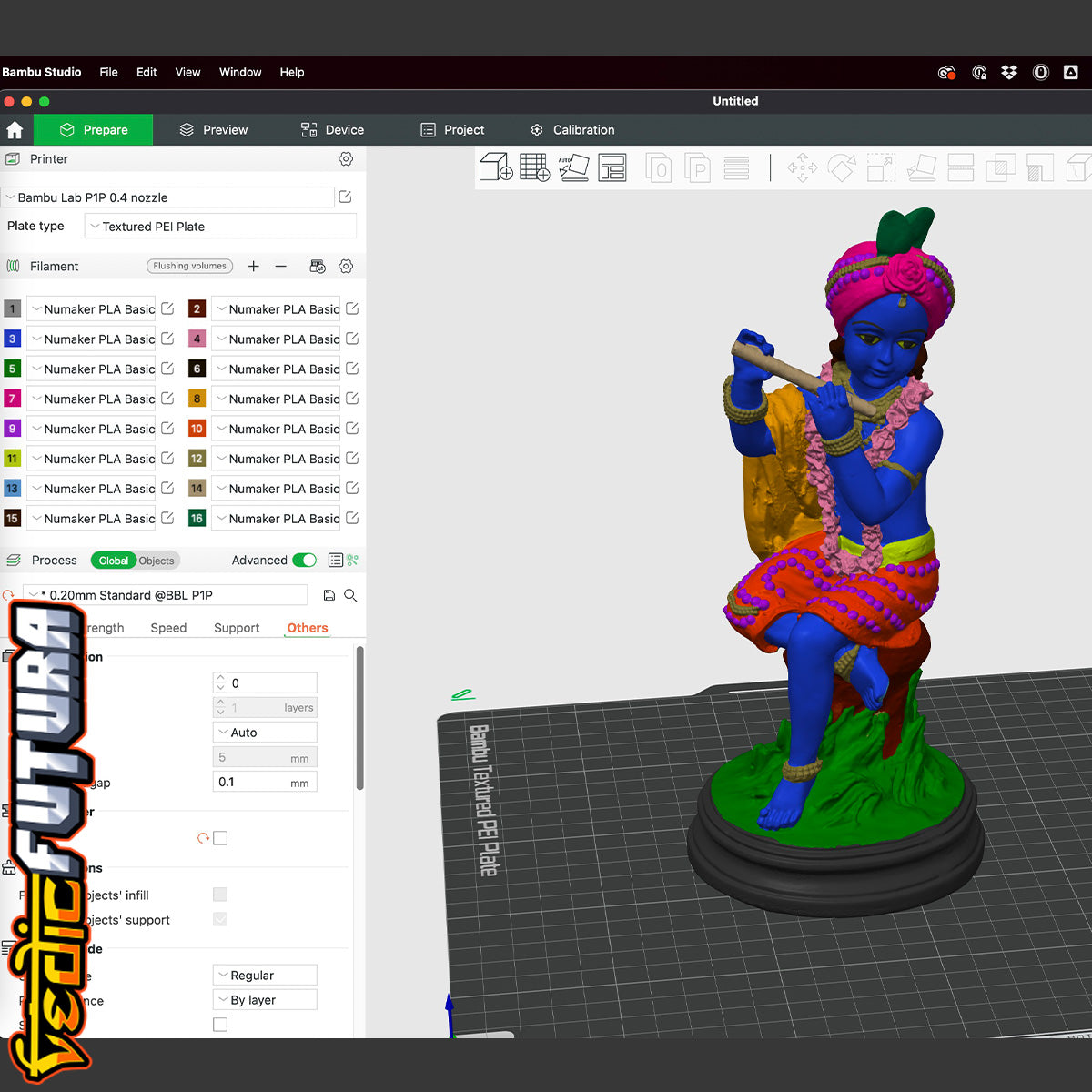This screenshot has width=1092, height=1092.
Task: Open the Support settings tab
Action: tap(237, 628)
